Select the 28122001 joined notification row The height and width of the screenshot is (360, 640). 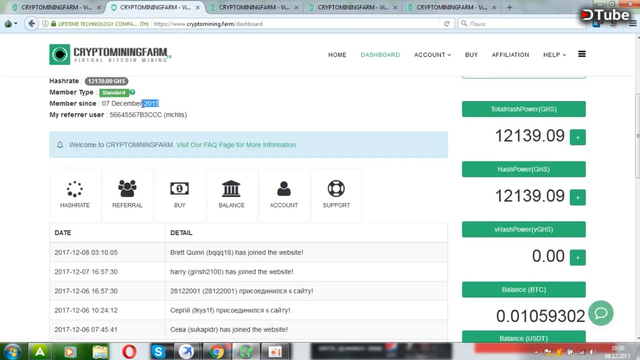click(249, 291)
